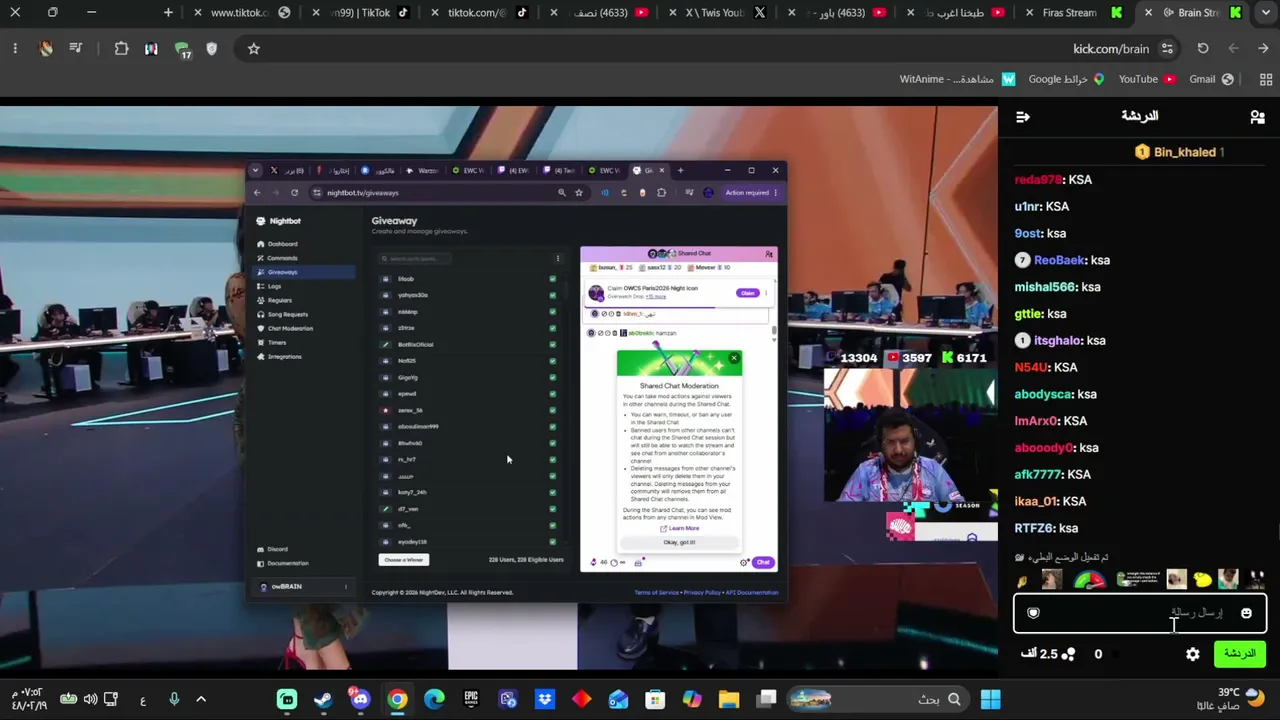Image resolution: width=1280 pixels, height=720 pixels.
Task: Collapse the Kick chat panel
Action: tap(1022, 117)
